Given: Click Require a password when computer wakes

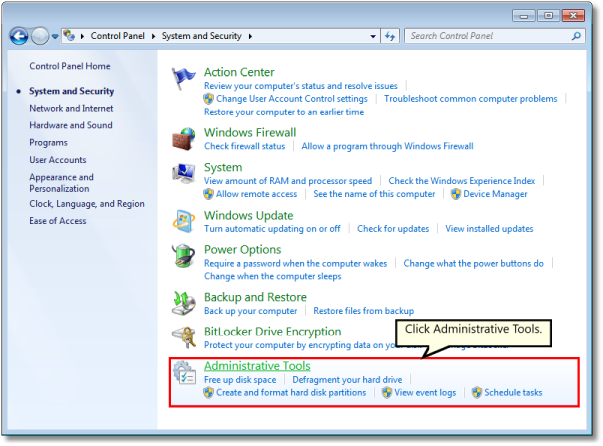Looking at the screenshot, I should pyautogui.click(x=295, y=264).
